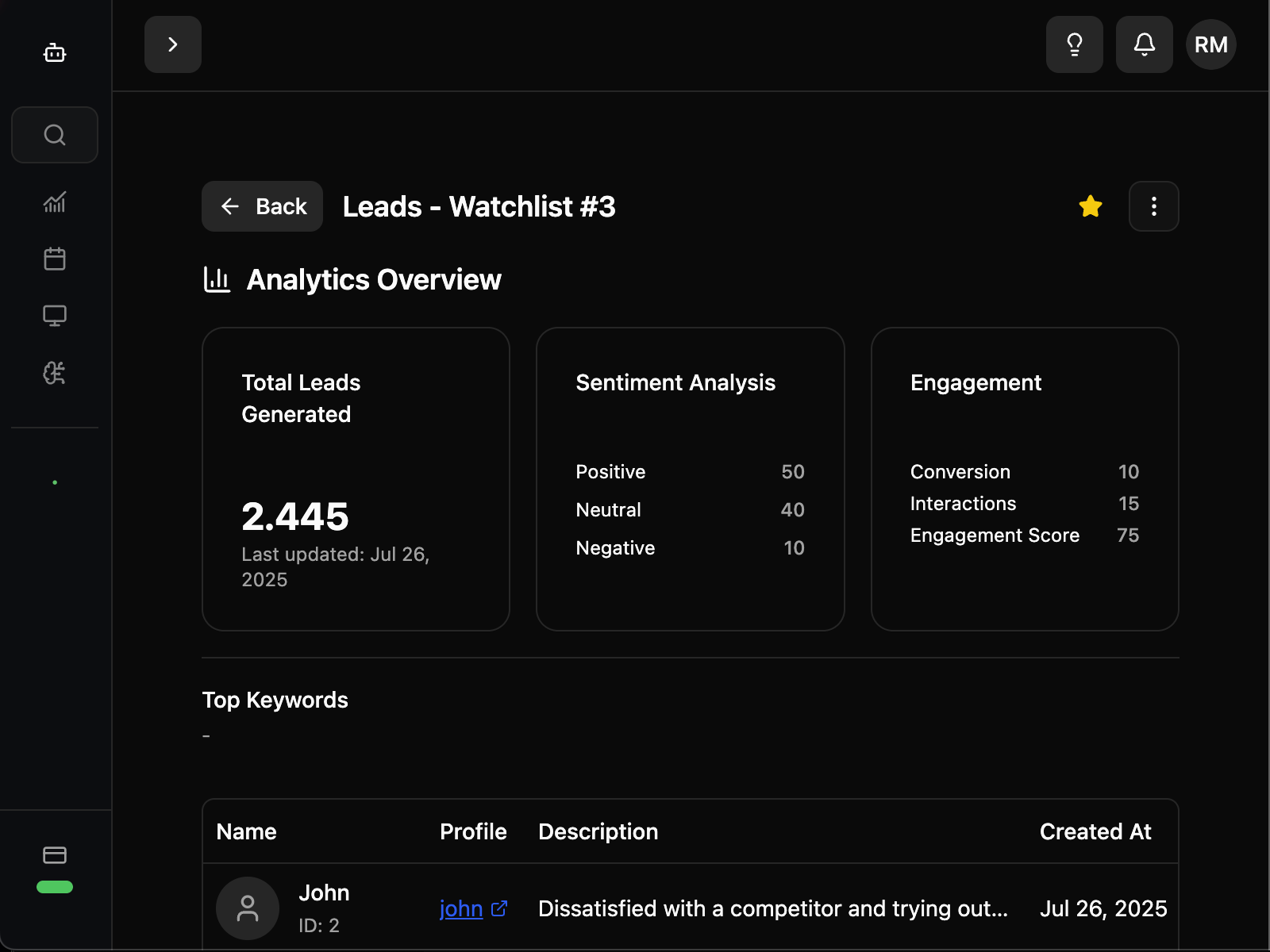The image size is (1270, 952).
Task: Click the bar chart icon beside Analytics Overview
Action: click(x=216, y=279)
